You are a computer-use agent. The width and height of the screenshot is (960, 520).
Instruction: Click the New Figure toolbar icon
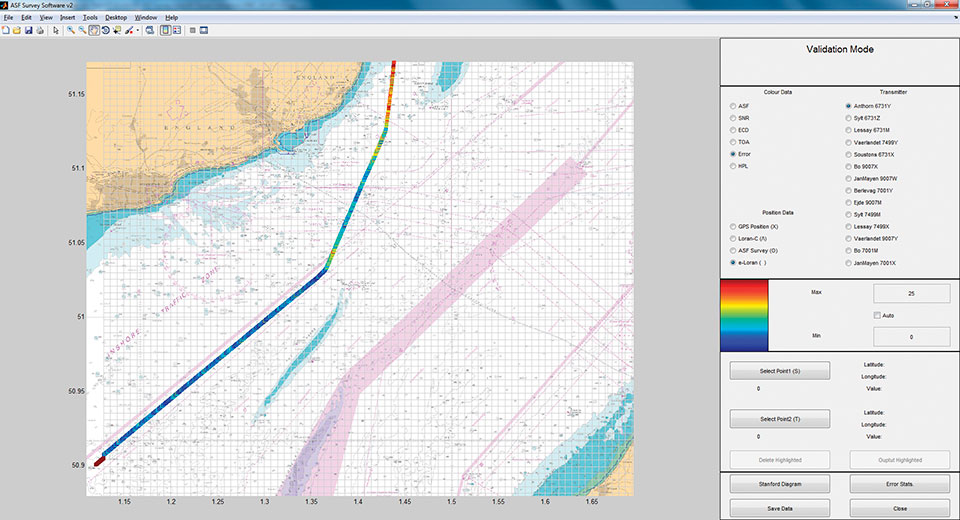click(x=6, y=30)
